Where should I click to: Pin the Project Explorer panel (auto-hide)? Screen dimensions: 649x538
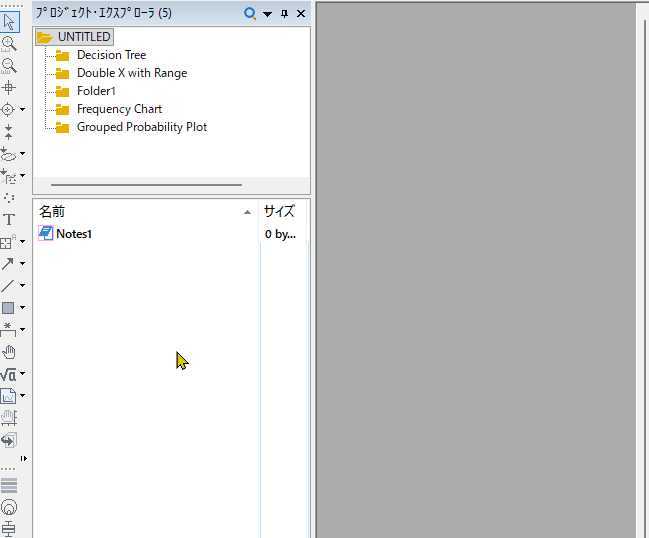pos(284,14)
